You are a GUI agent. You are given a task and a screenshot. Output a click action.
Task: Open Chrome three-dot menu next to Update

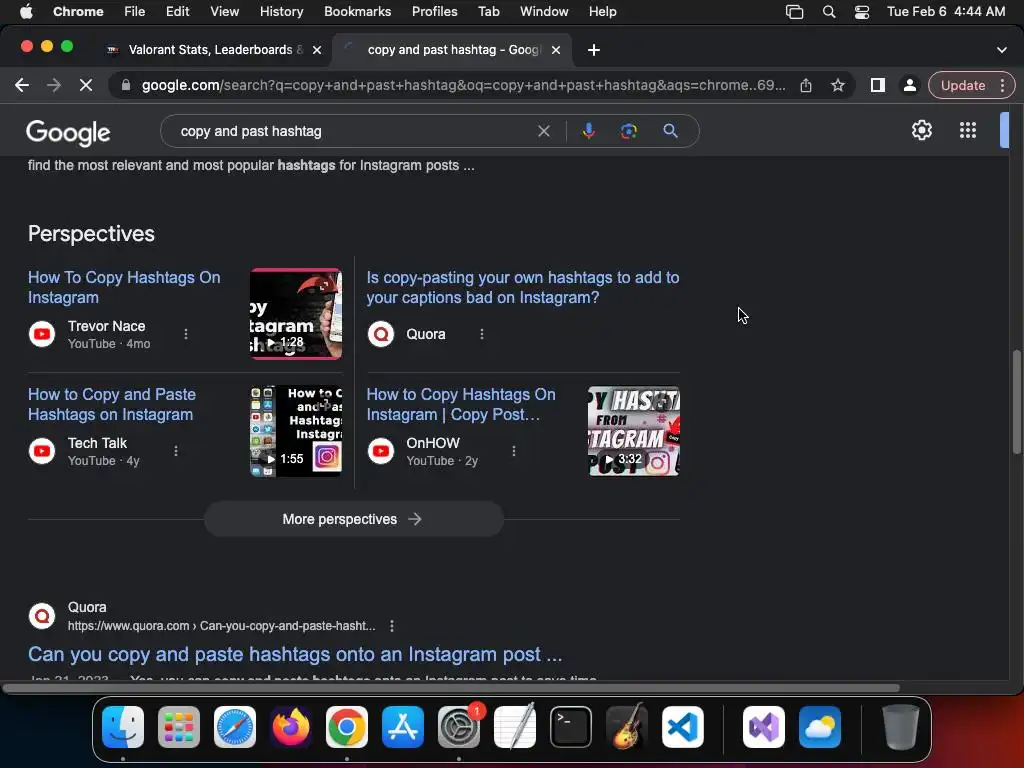pyautogui.click(x=1002, y=86)
